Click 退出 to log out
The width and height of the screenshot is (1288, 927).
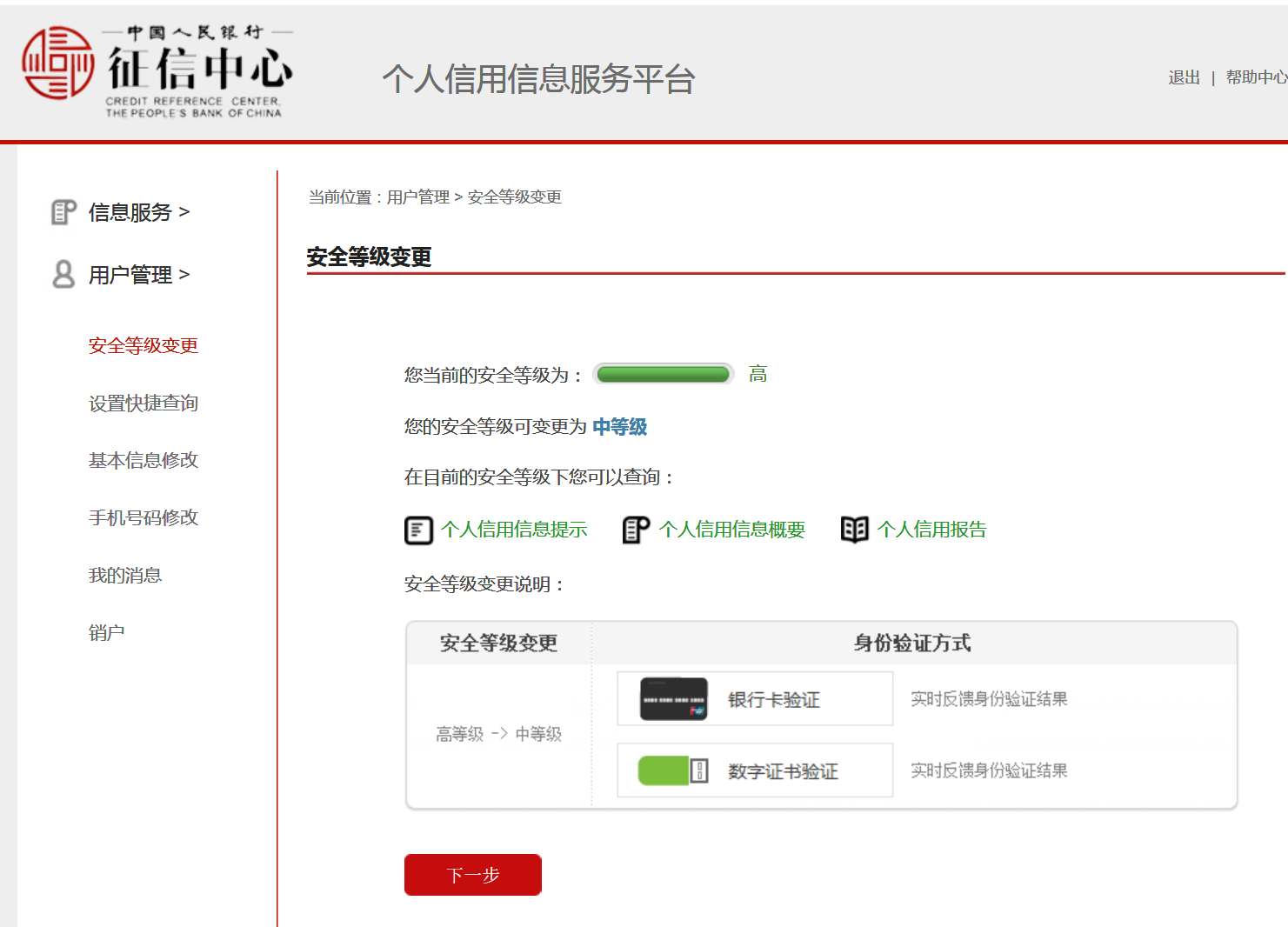[1184, 77]
